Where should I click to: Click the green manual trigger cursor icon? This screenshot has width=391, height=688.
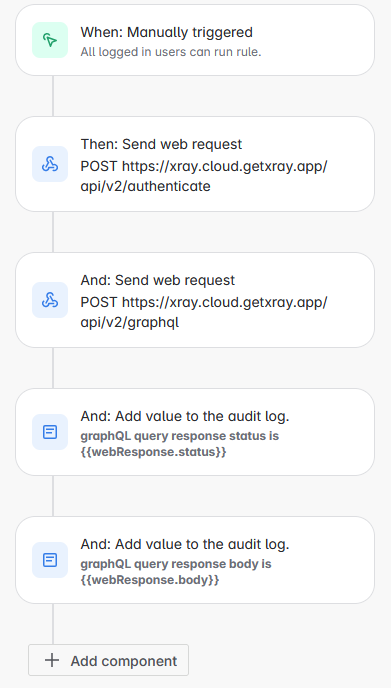click(x=50, y=40)
